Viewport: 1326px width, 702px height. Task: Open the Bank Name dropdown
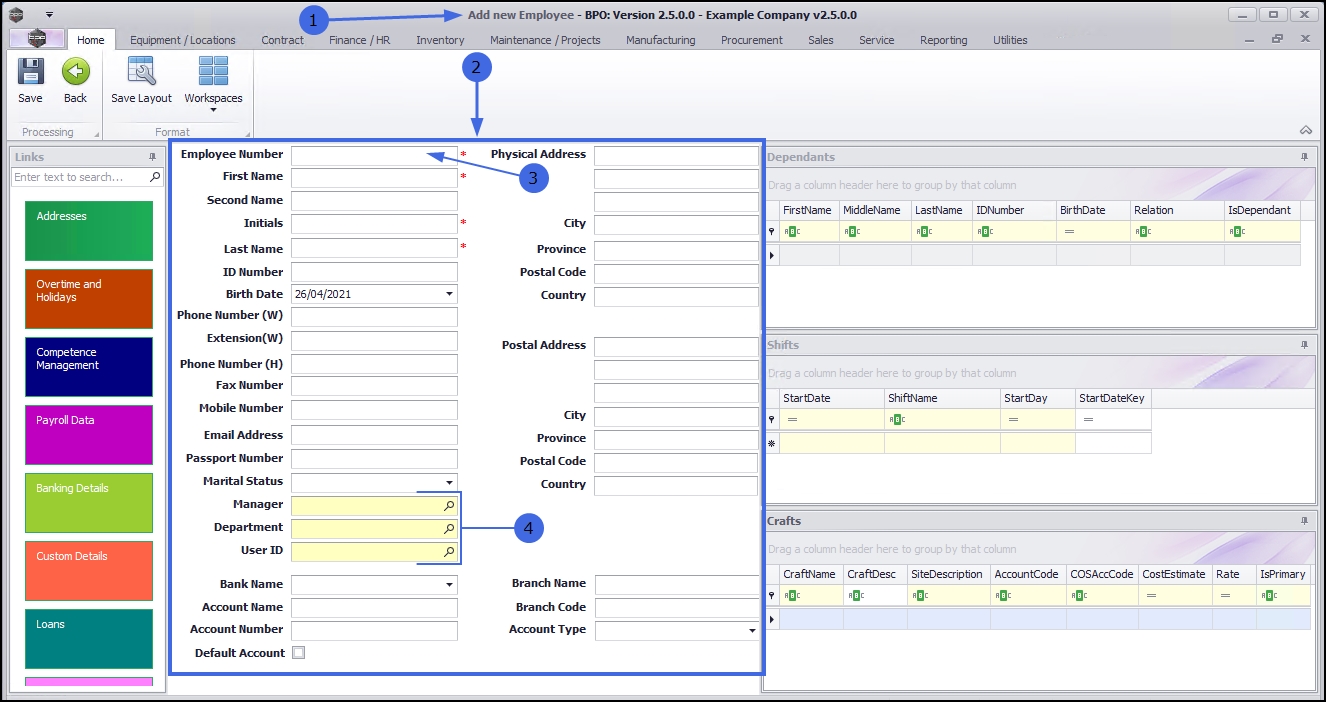pos(450,585)
